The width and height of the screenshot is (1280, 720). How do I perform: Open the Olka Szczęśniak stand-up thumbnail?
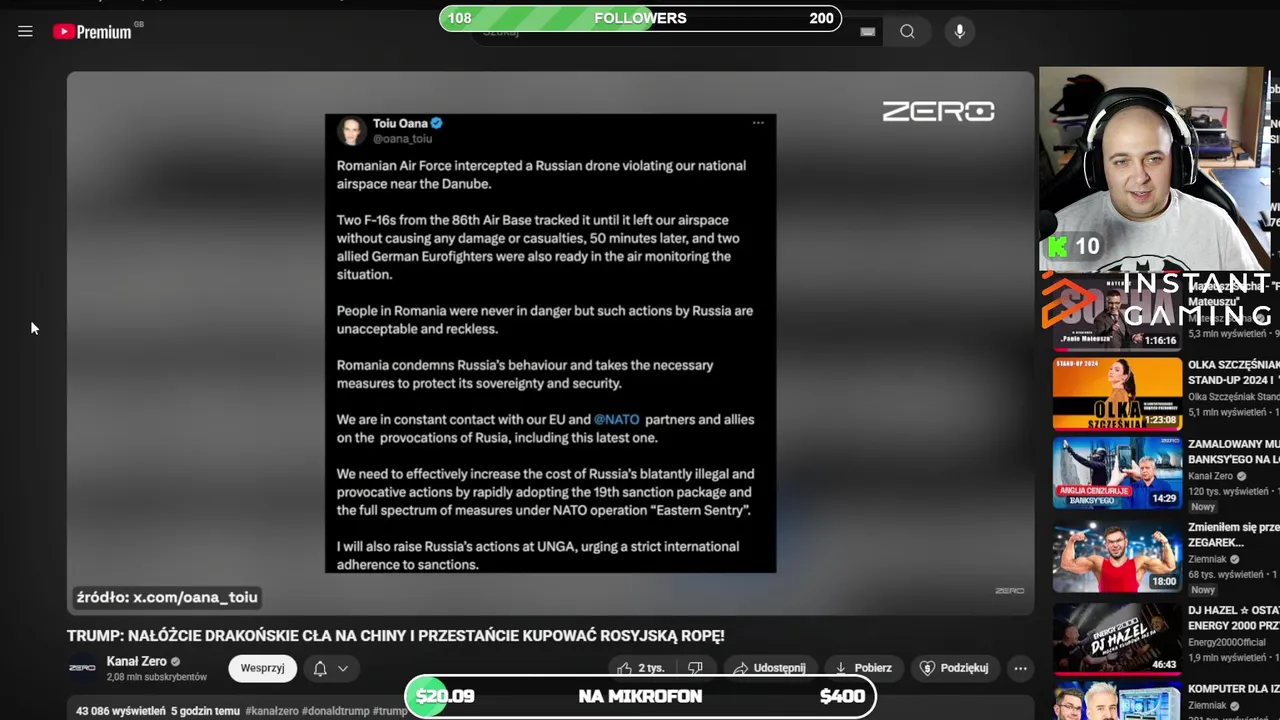point(1117,394)
